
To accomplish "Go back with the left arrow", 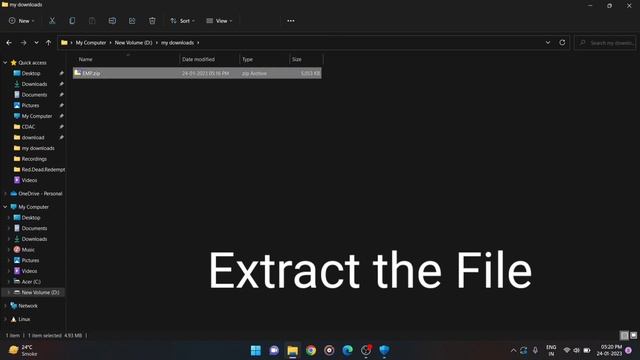I will click(x=9, y=42).
